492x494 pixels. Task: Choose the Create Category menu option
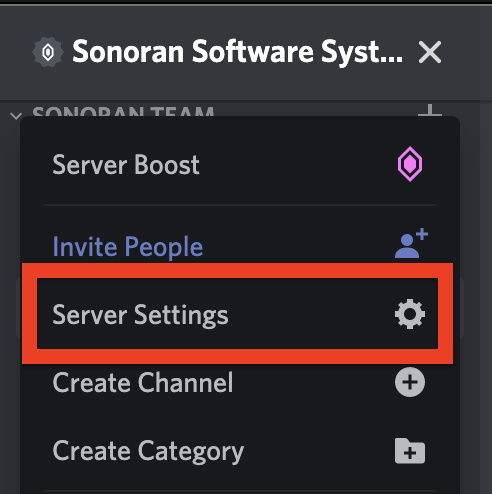[x=240, y=451]
